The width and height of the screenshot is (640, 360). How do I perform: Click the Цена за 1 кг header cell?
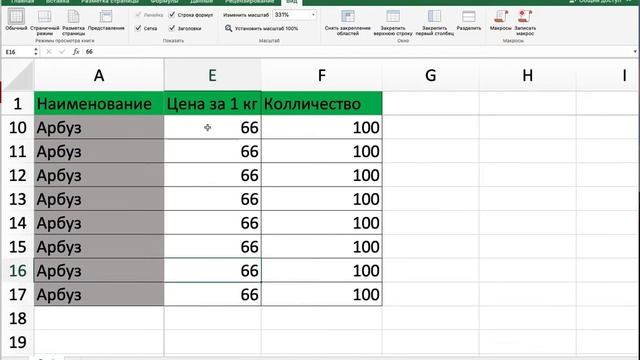click(213, 104)
